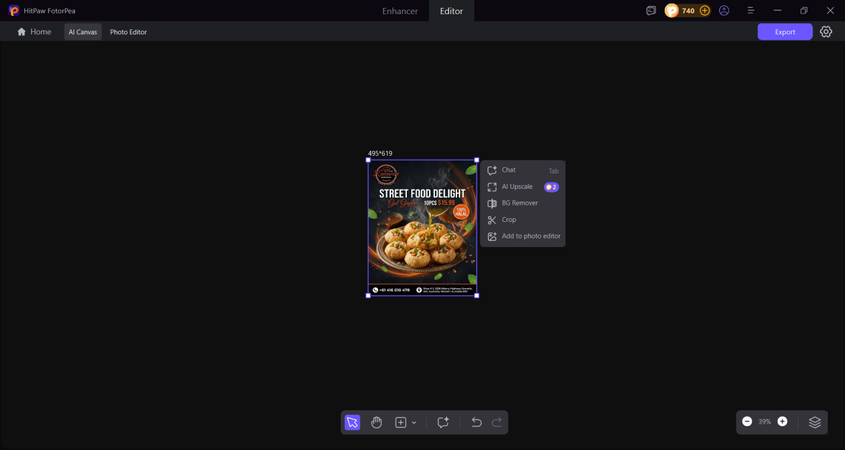
Task: Close the HitPaw FotorPea window
Action: click(x=830, y=11)
